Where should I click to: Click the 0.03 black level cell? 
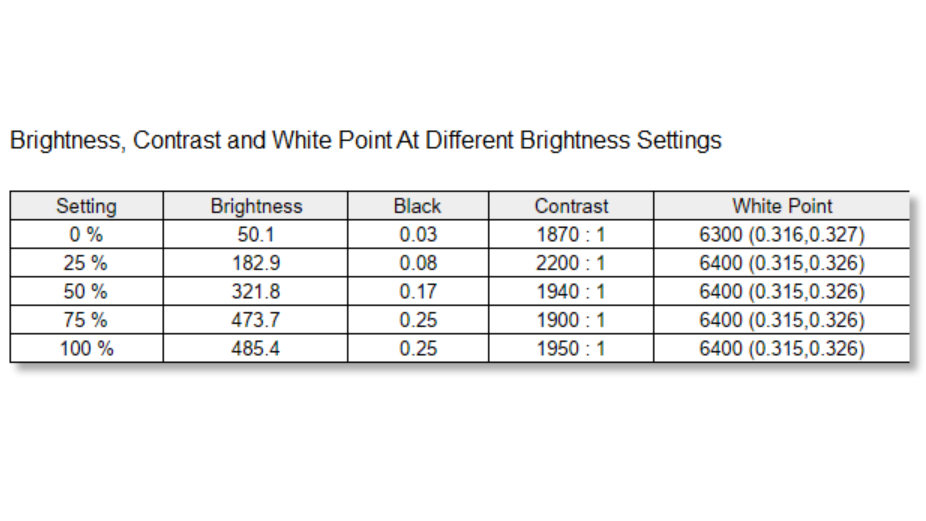[x=417, y=235]
